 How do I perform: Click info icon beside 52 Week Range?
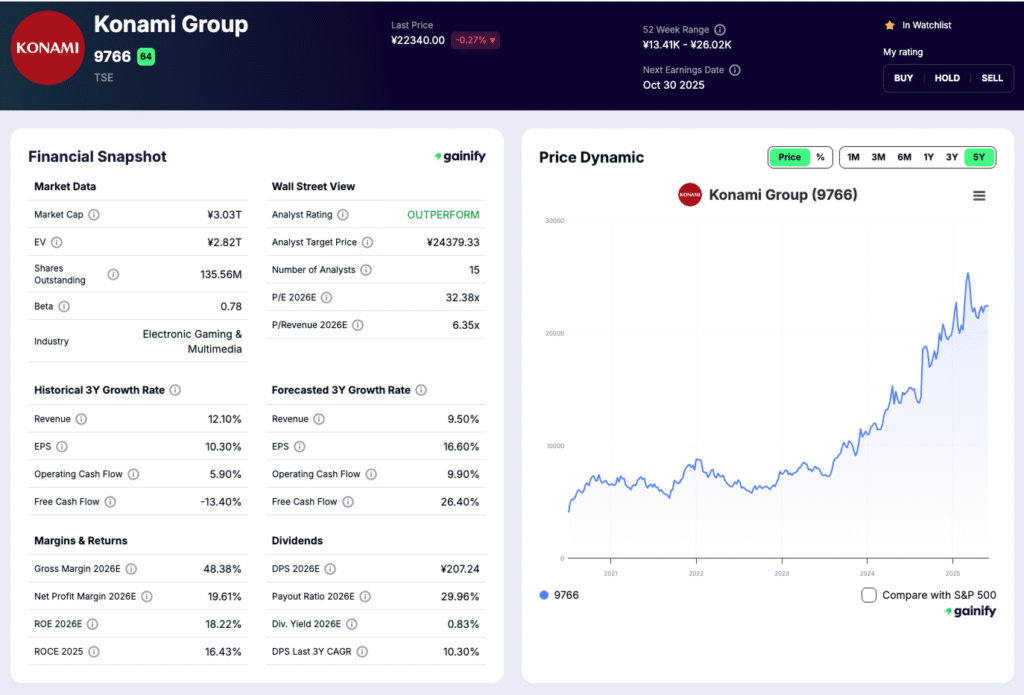click(x=720, y=30)
